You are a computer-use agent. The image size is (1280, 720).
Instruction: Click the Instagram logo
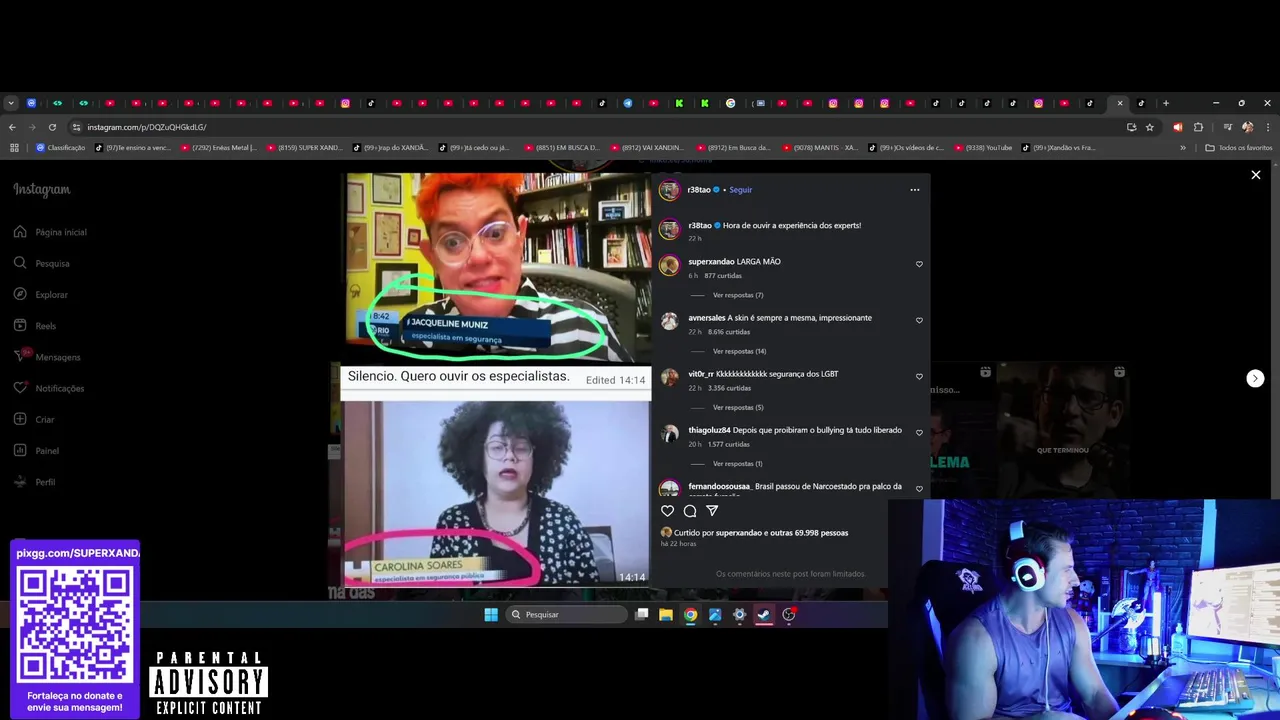[x=42, y=190]
